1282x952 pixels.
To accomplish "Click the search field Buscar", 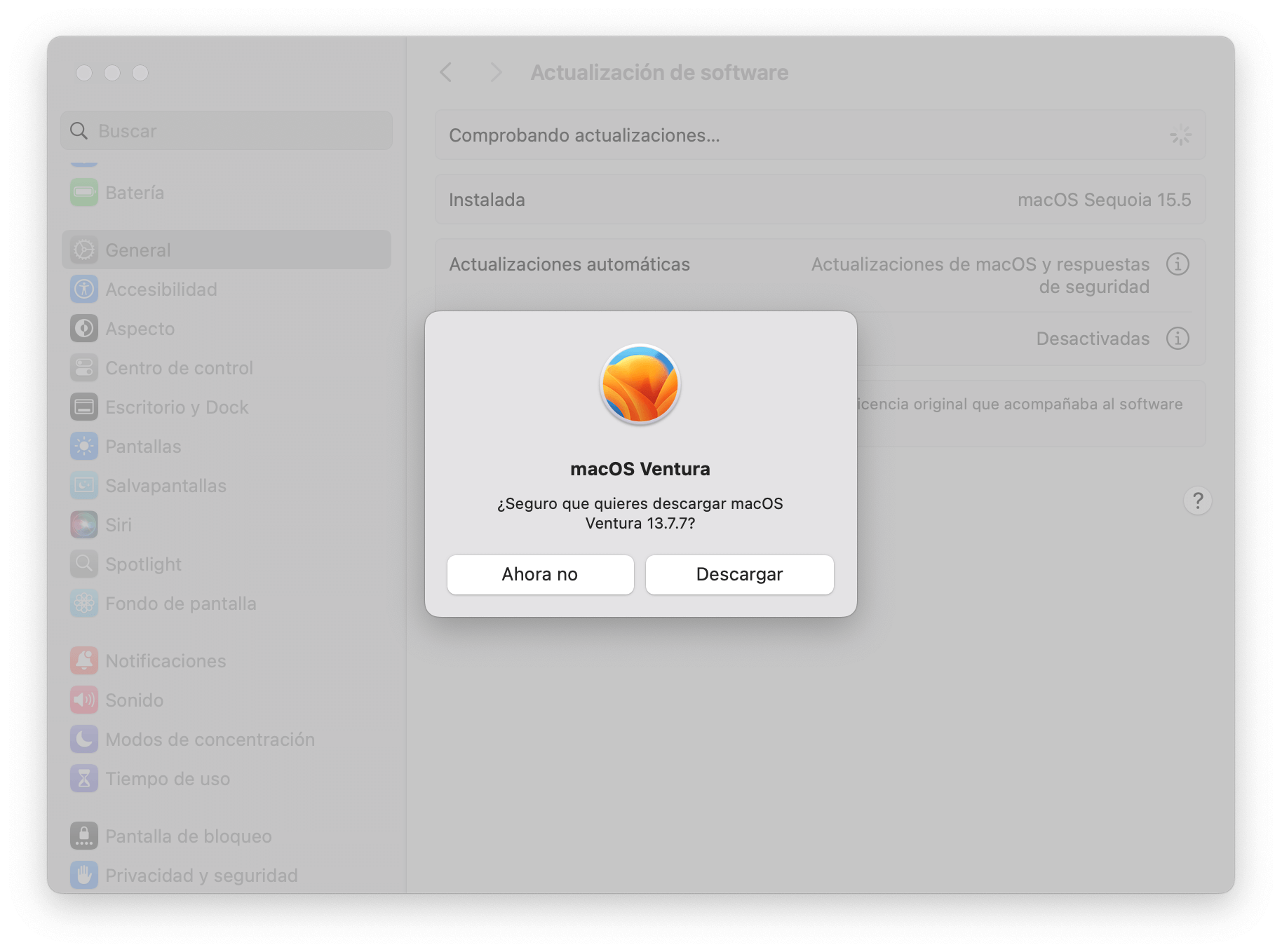I will [x=227, y=130].
